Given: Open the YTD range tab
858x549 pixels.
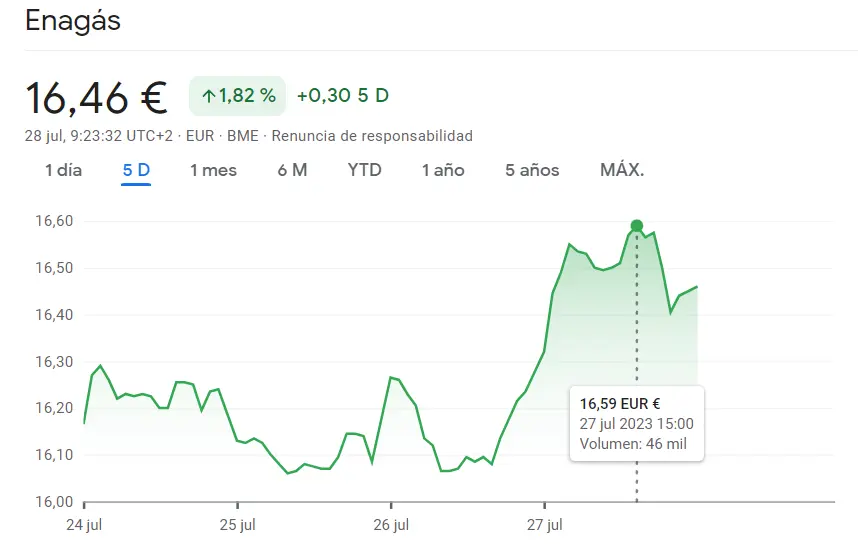Looking at the screenshot, I should pyautogui.click(x=364, y=170).
